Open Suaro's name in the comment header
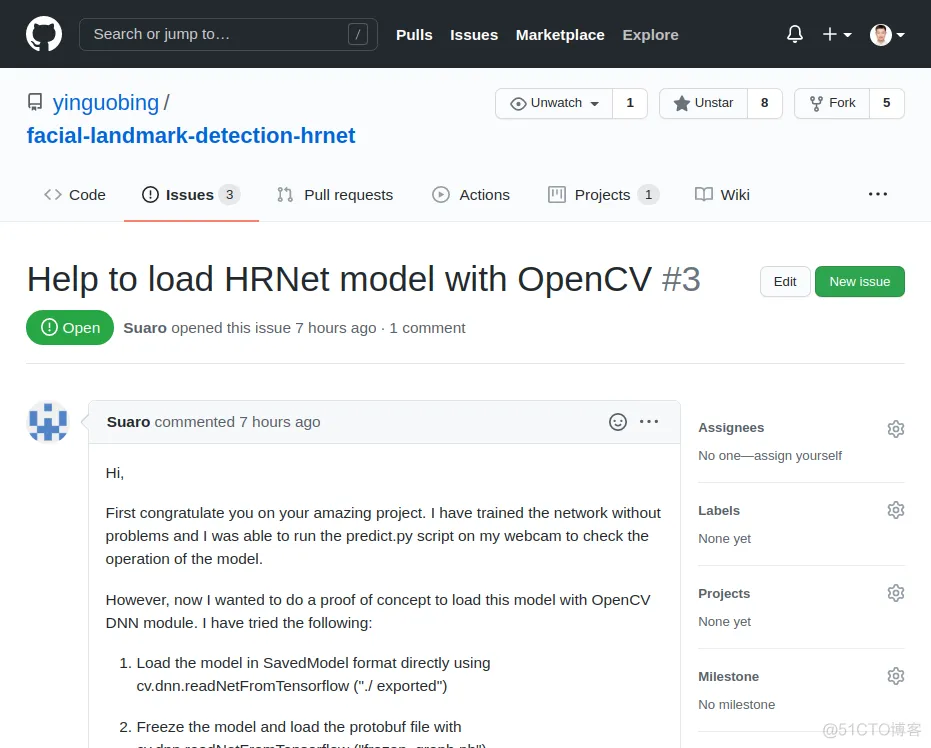 point(128,422)
